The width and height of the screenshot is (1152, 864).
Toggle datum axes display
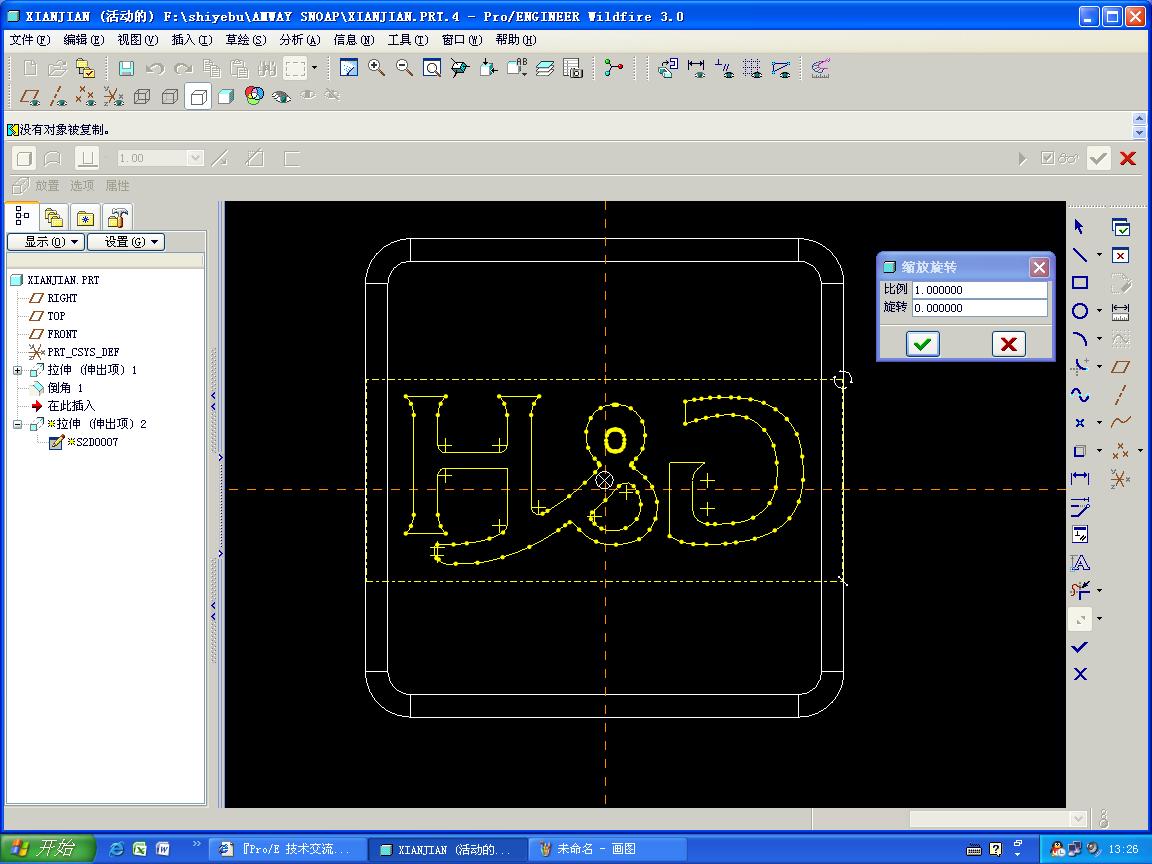[x=58, y=96]
